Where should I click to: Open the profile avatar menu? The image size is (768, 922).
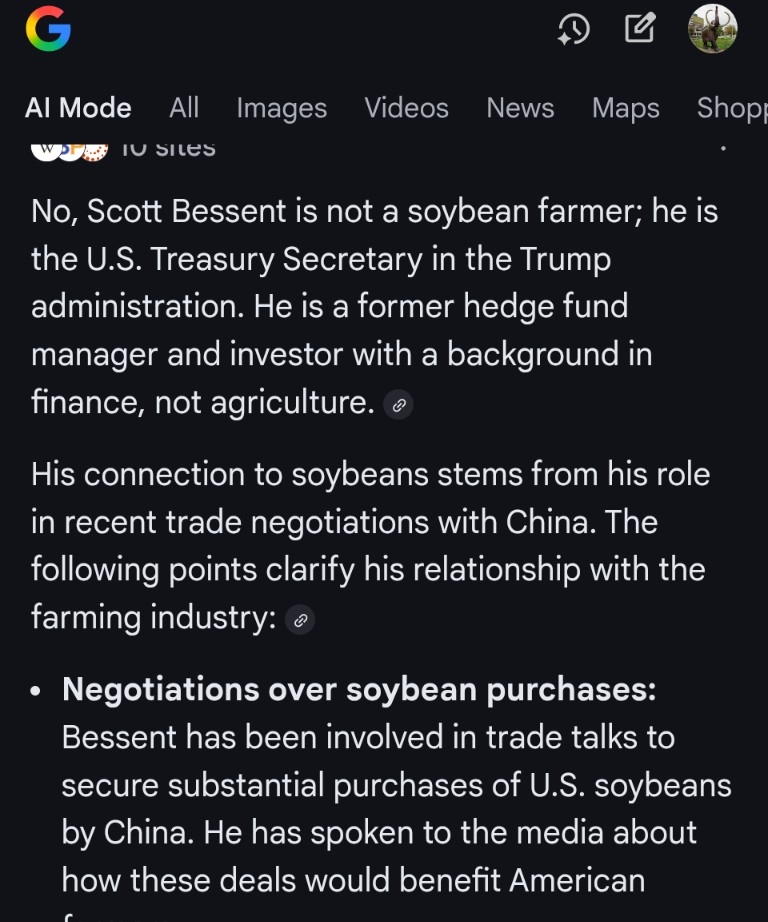click(713, 29)
